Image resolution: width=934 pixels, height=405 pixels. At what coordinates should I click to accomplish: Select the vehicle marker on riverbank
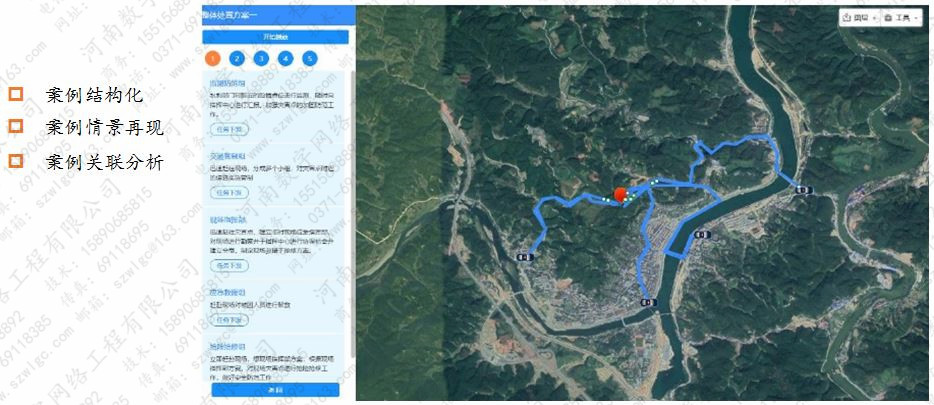pyautogui.click(x=702, y=235)
